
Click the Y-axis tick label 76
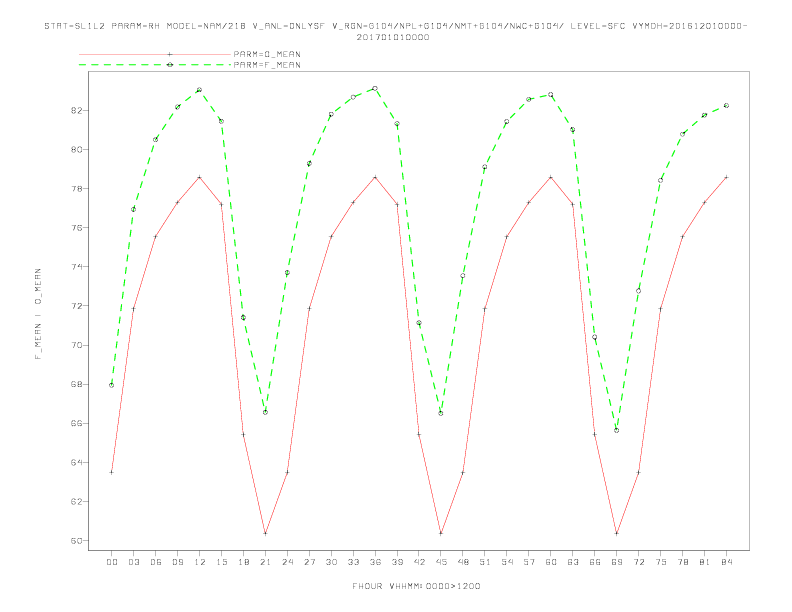(78, 228)
